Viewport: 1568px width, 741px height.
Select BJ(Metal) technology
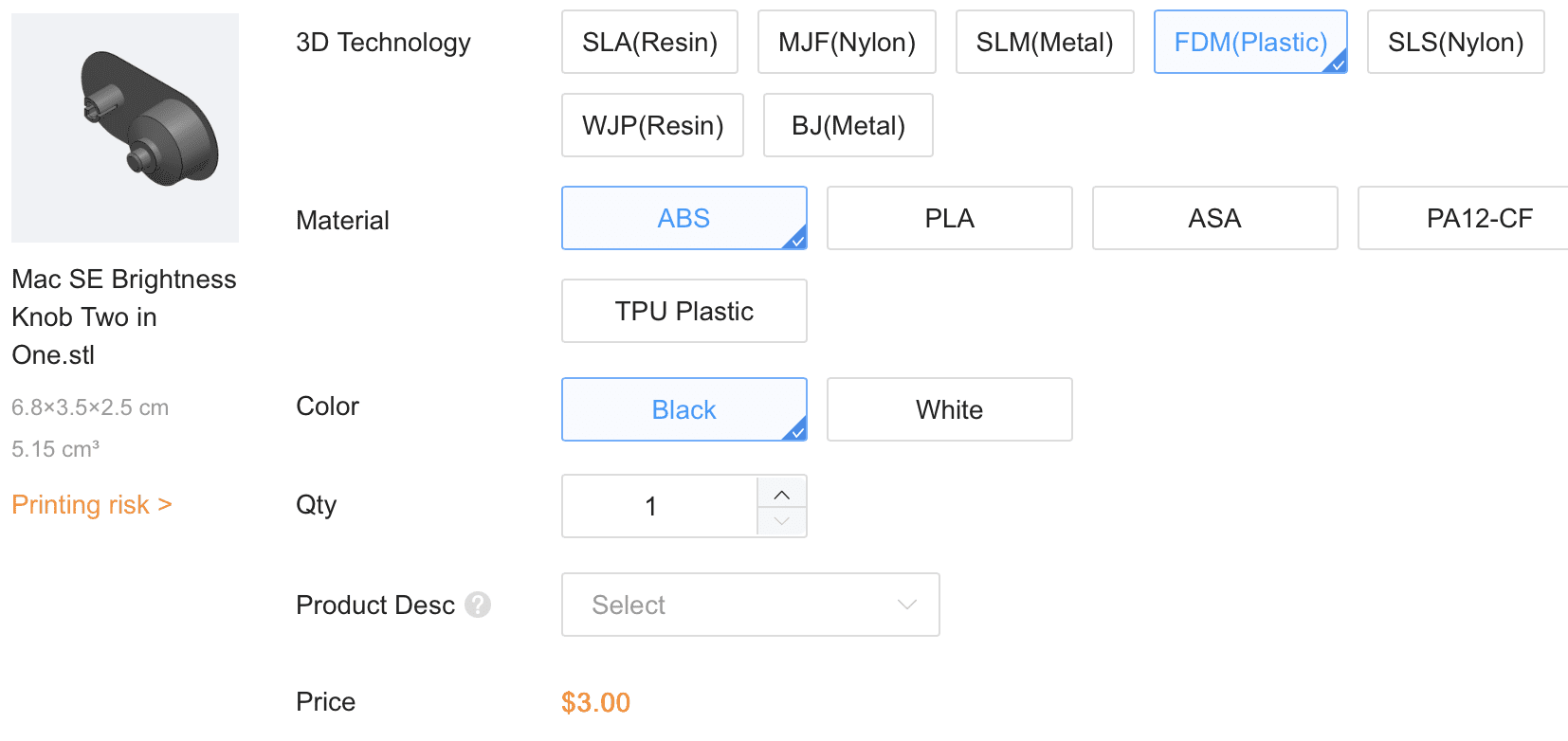coord(848,125)
